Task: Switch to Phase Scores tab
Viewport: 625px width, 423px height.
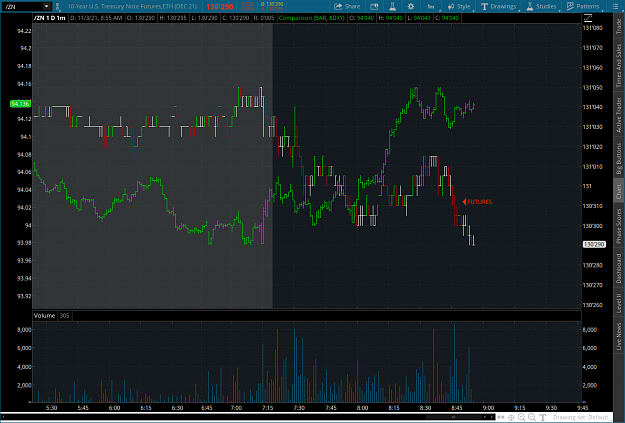Action: 619,226
